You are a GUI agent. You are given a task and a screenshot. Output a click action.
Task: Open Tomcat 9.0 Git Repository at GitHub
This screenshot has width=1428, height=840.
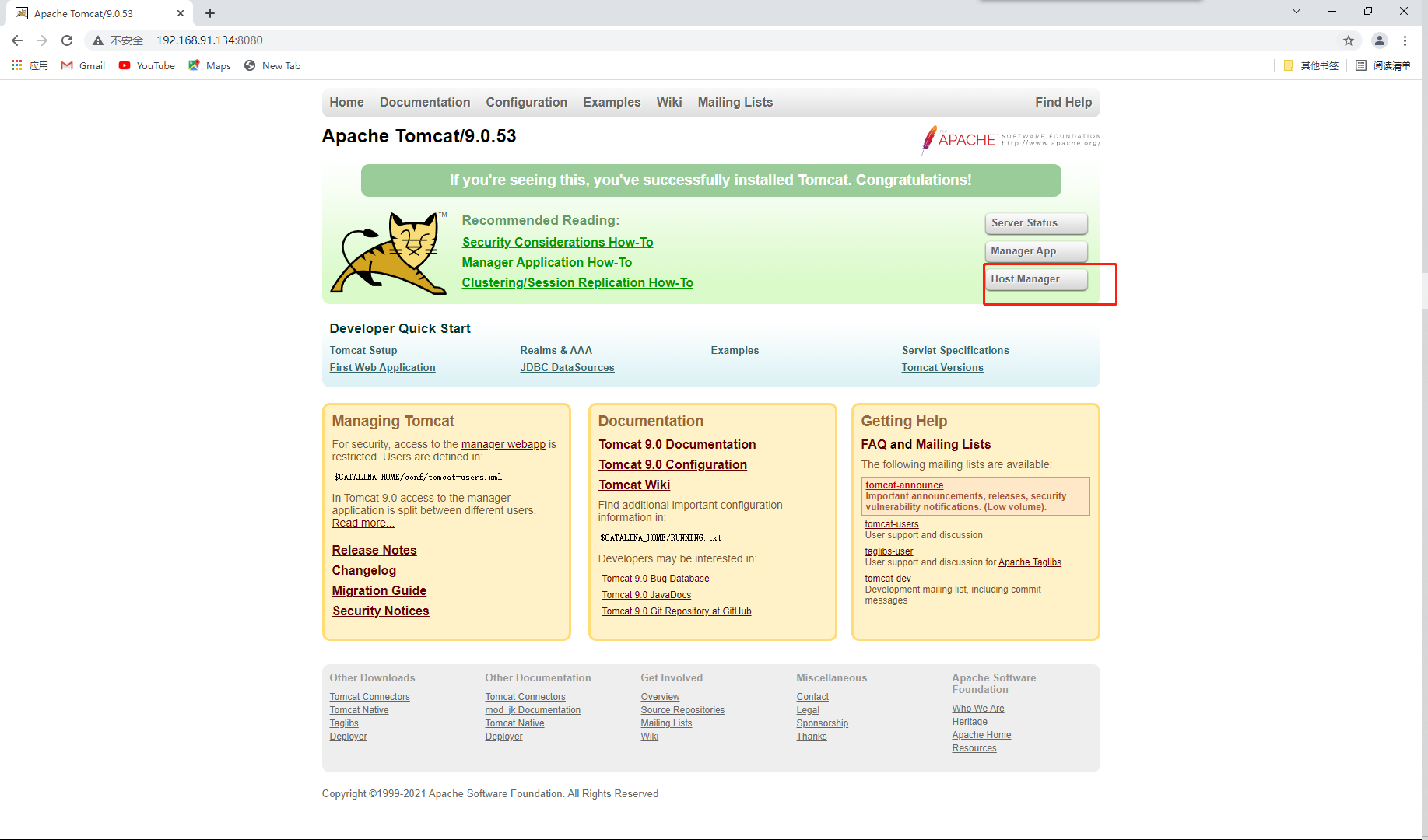(676, 611)
